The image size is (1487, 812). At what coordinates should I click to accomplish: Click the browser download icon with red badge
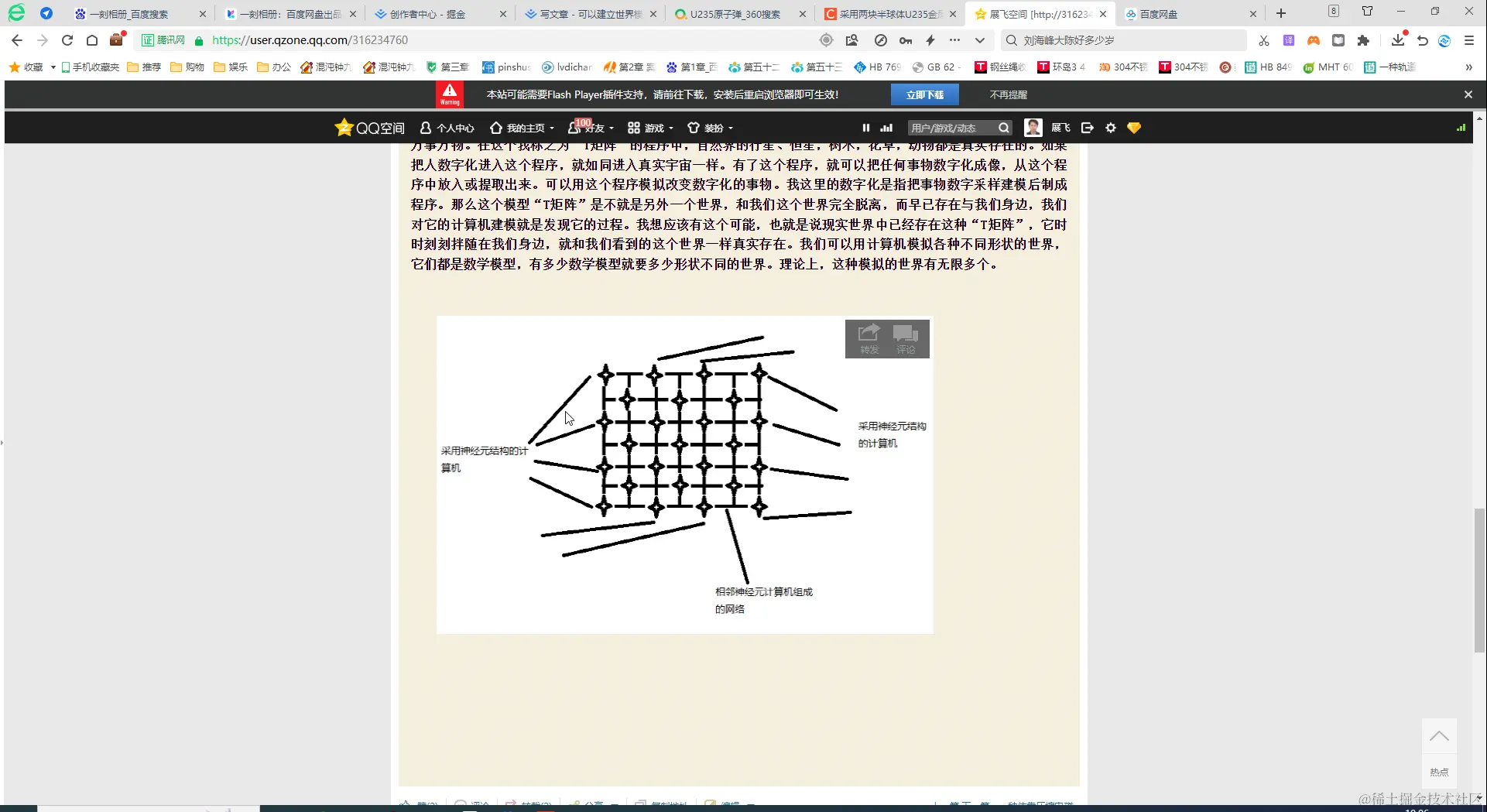pos(1398,40)
